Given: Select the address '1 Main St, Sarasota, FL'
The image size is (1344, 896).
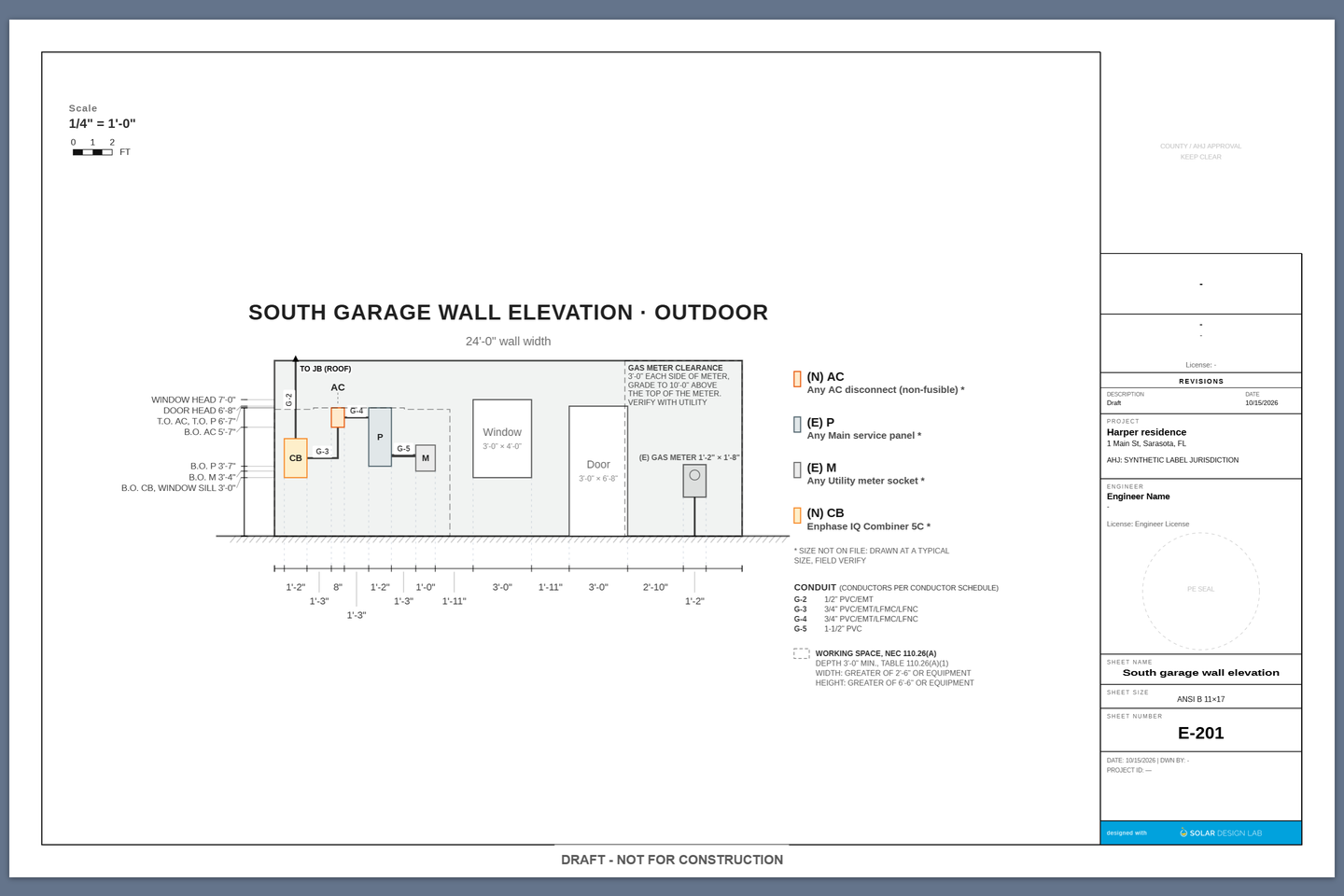Looking at the screenshot, I should 1147,444.
